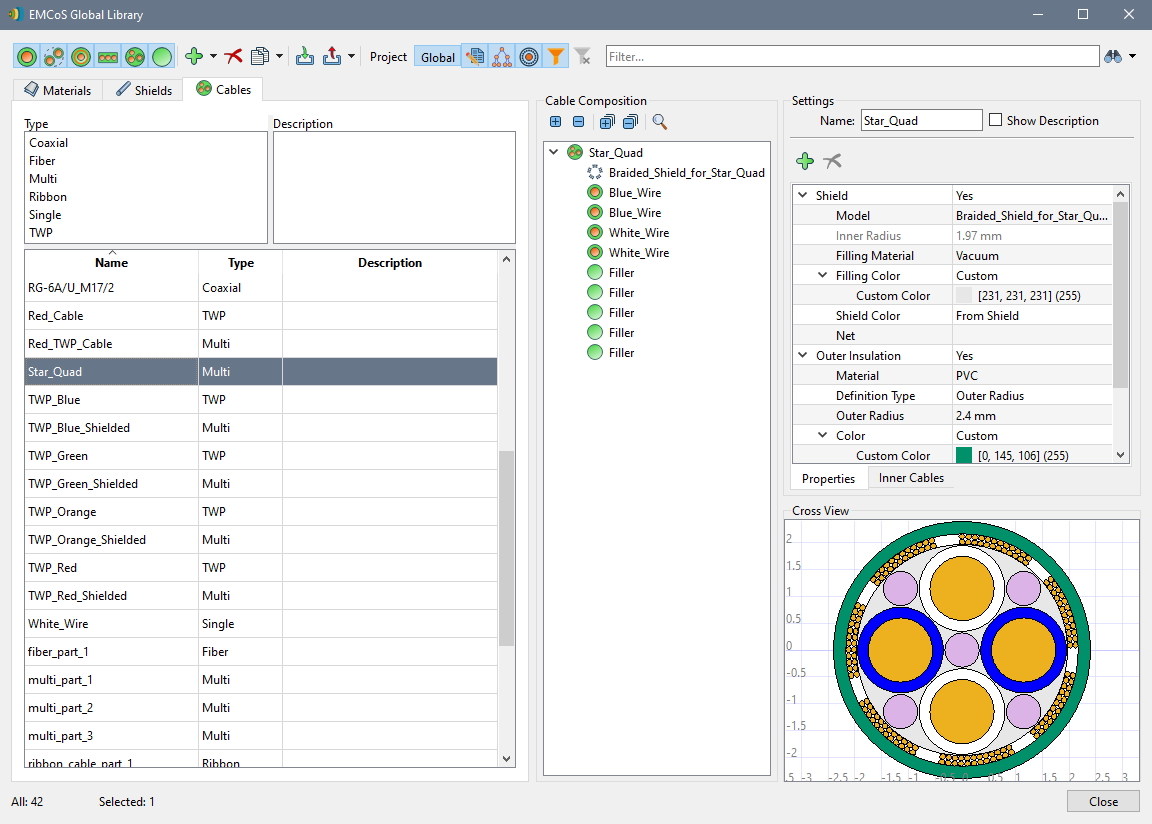
Task: Click the Close button
Action: pyautogui.click(x=1103, y=801)
